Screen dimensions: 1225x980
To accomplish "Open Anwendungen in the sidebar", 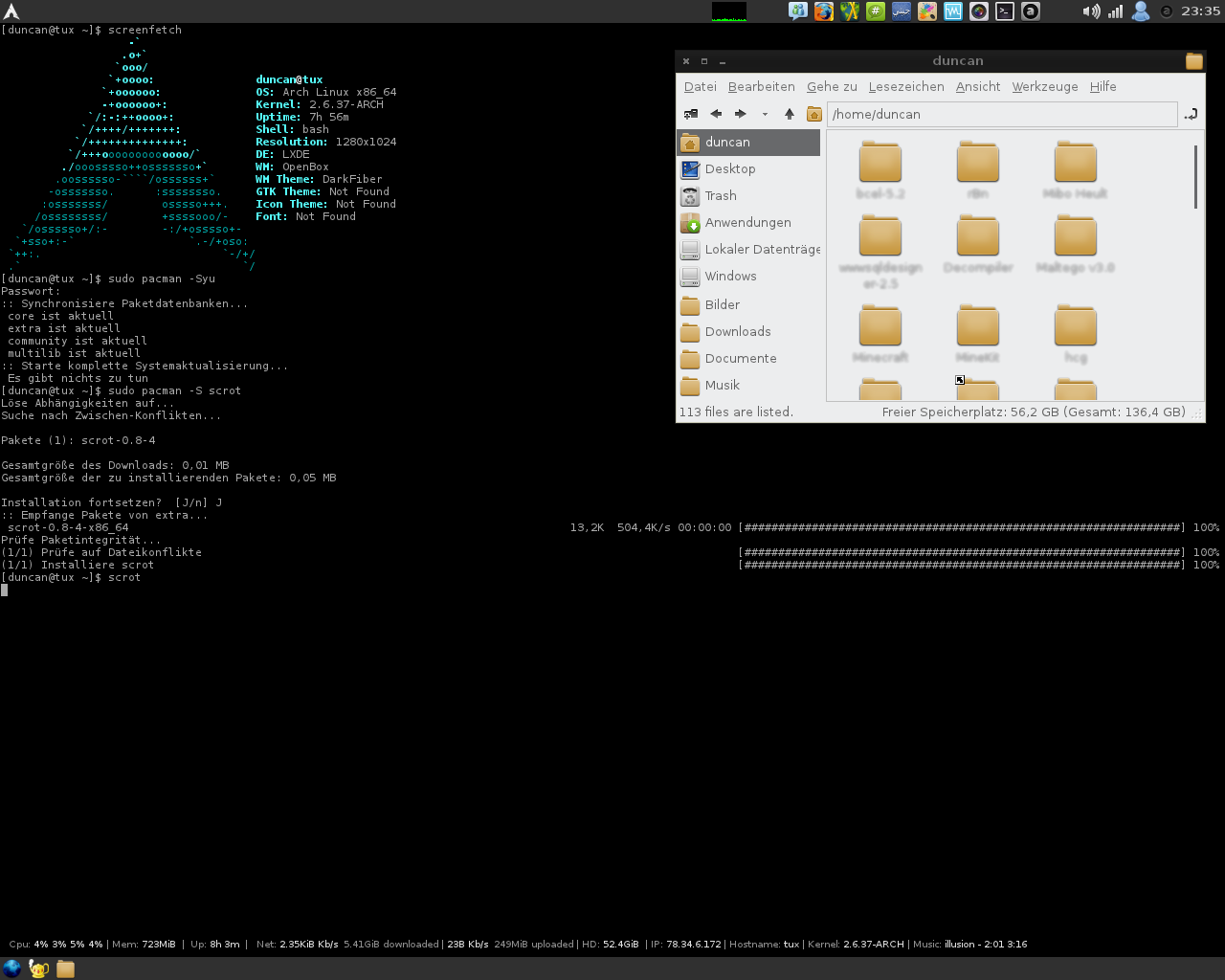I will click(747, 222).
